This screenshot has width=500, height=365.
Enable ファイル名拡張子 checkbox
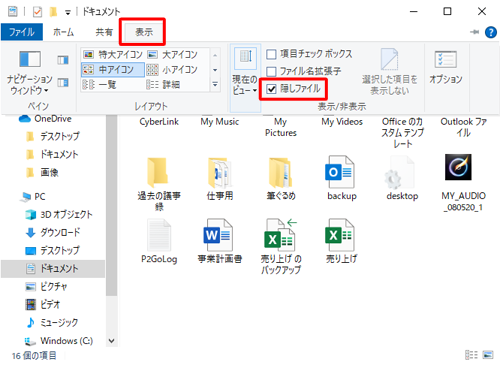click(271, 71)
